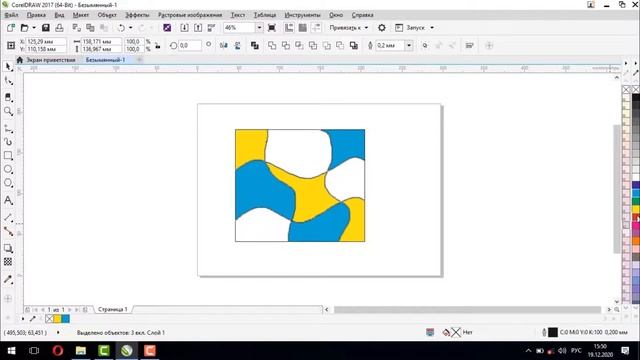Viewport: 640px width, 360px height.
Task: Select the Zoom tool in toolbox
Action: [x=8, y=111]
